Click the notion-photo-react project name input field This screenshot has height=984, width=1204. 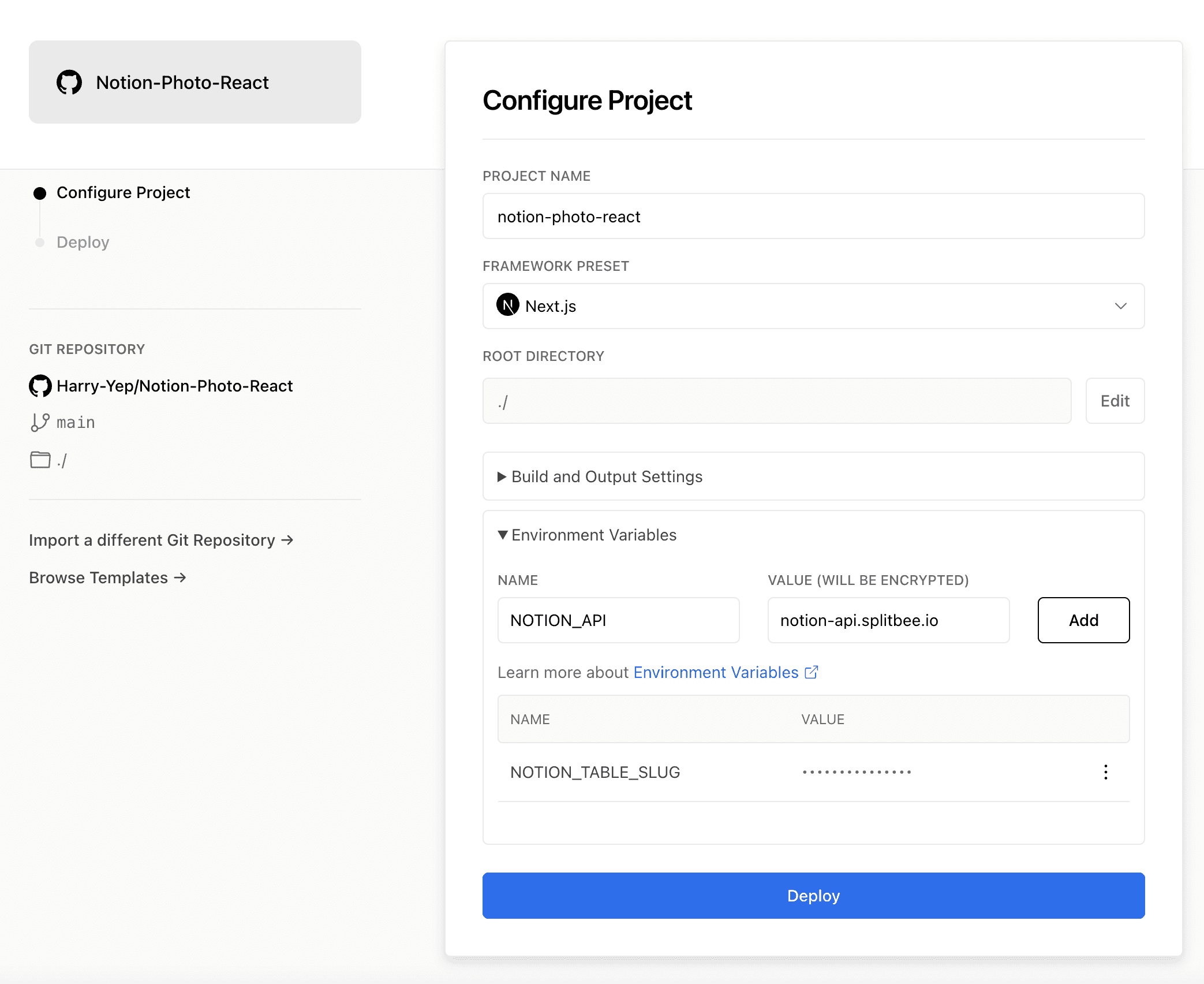pyautogui.click(x=813, y=216)
